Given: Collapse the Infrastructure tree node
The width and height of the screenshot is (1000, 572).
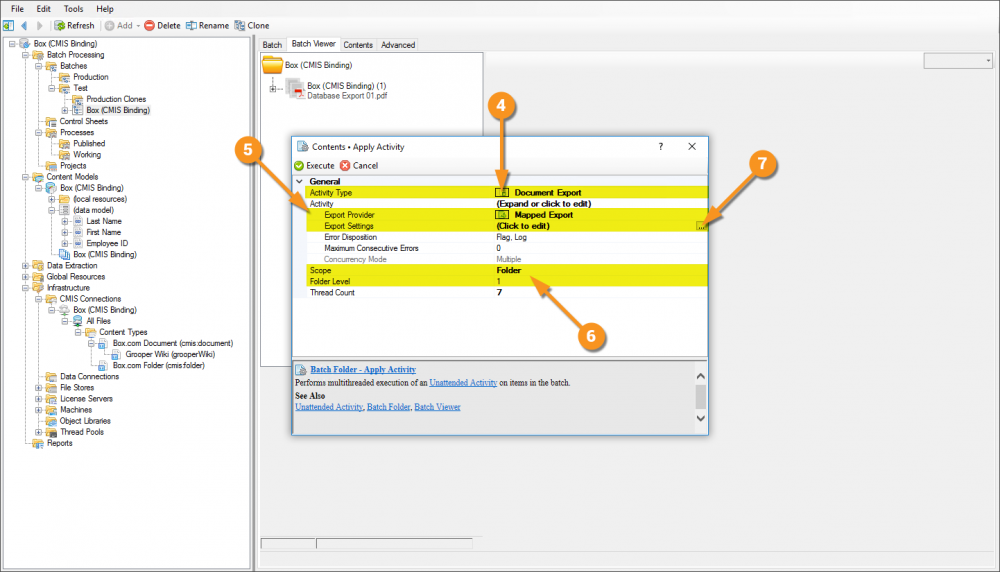Looking at the screenshot, I should [26, 288].
